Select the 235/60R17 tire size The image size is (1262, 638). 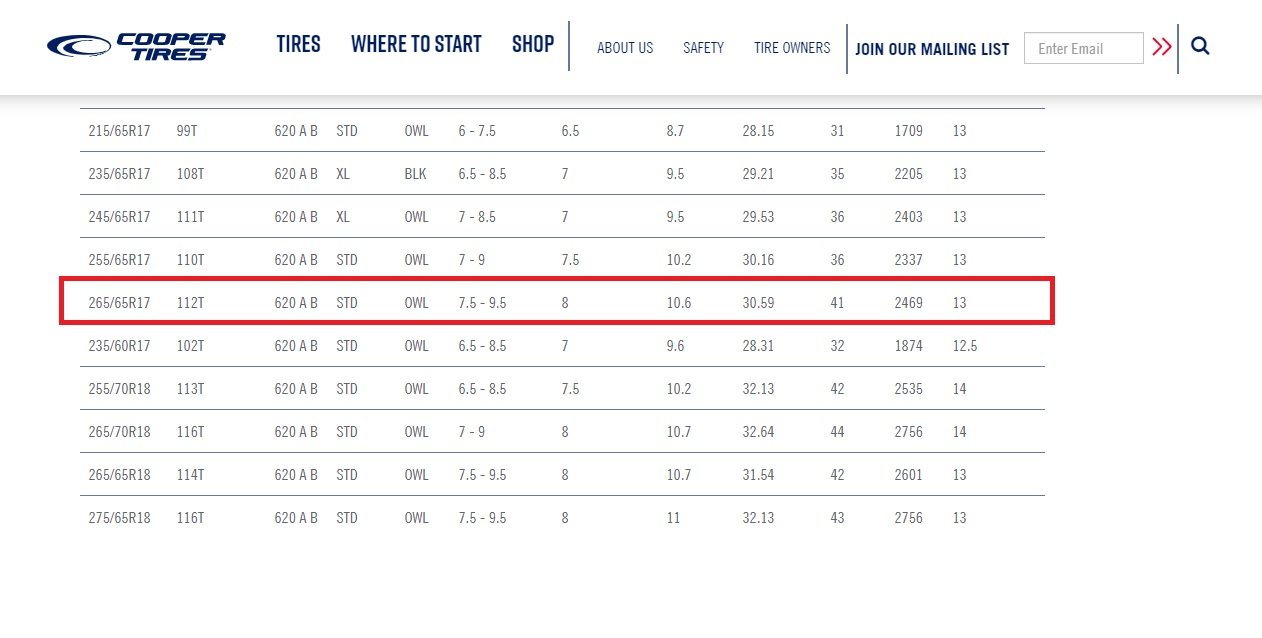[119, 346]
